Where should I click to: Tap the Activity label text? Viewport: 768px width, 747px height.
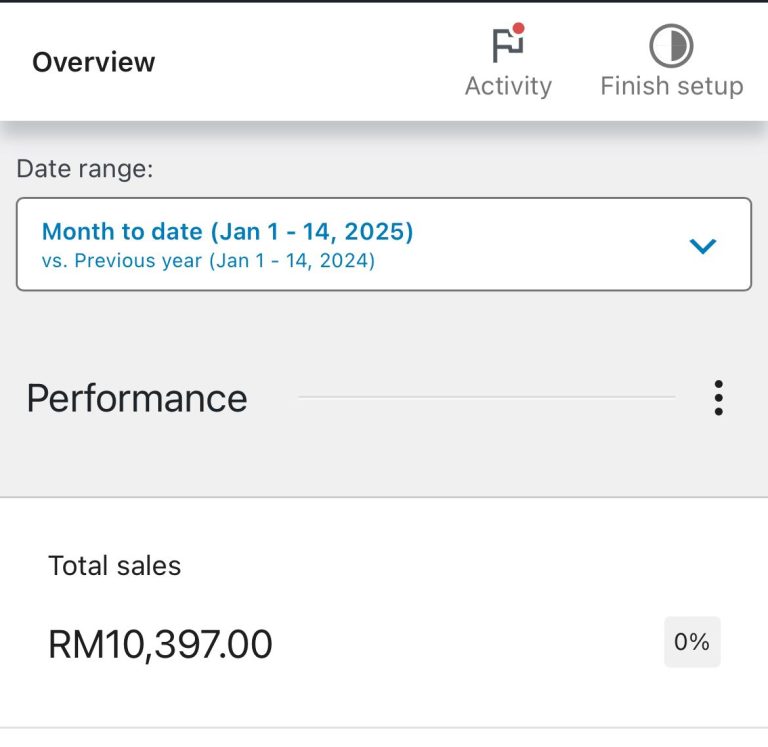508,86
